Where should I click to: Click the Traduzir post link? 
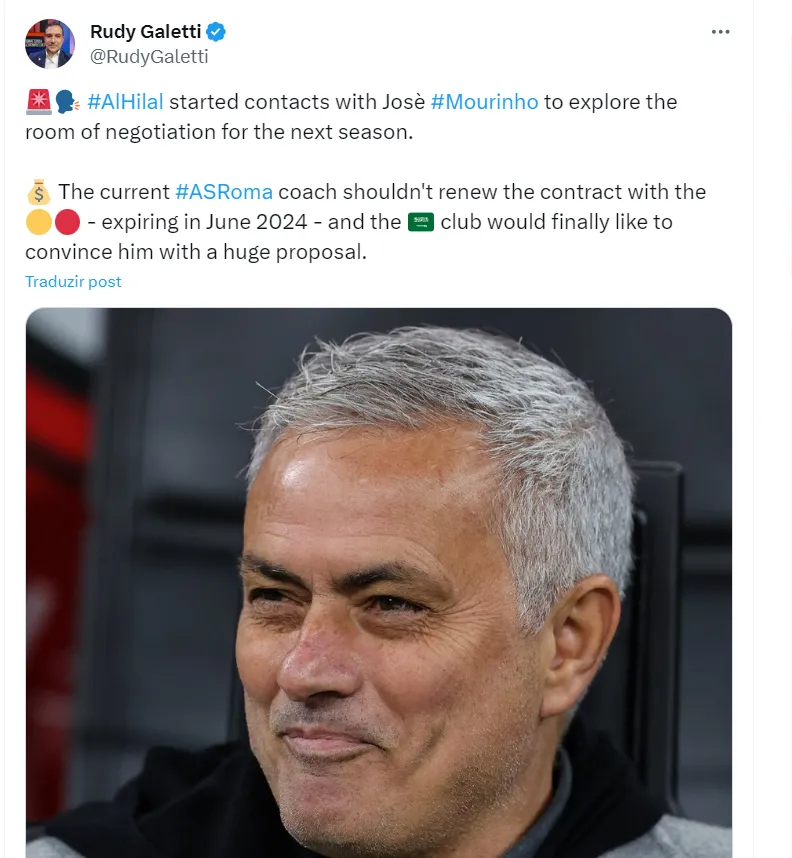coord(73,282)
